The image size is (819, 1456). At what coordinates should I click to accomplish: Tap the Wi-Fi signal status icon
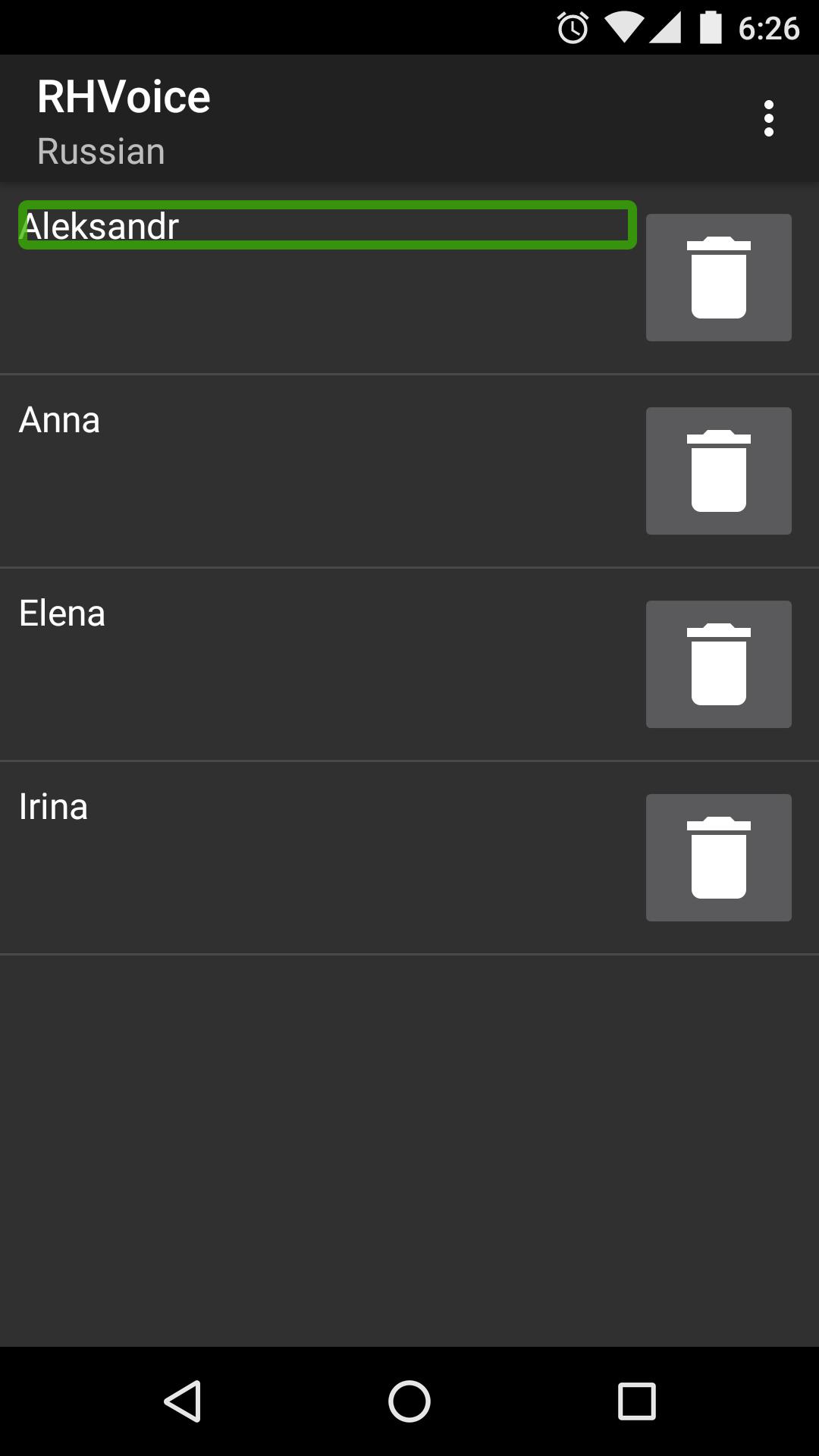(623, 28)
